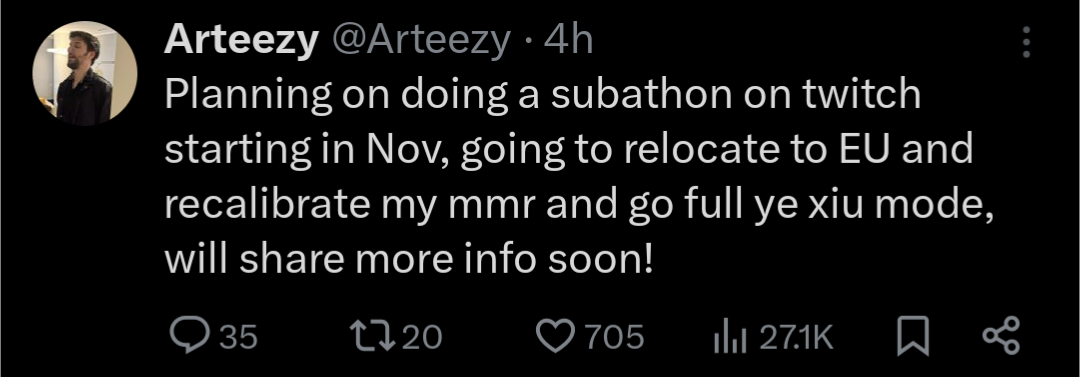Open view analytics bar chart icon
This screenshot has width=1080, height=377.
point(730,338)
